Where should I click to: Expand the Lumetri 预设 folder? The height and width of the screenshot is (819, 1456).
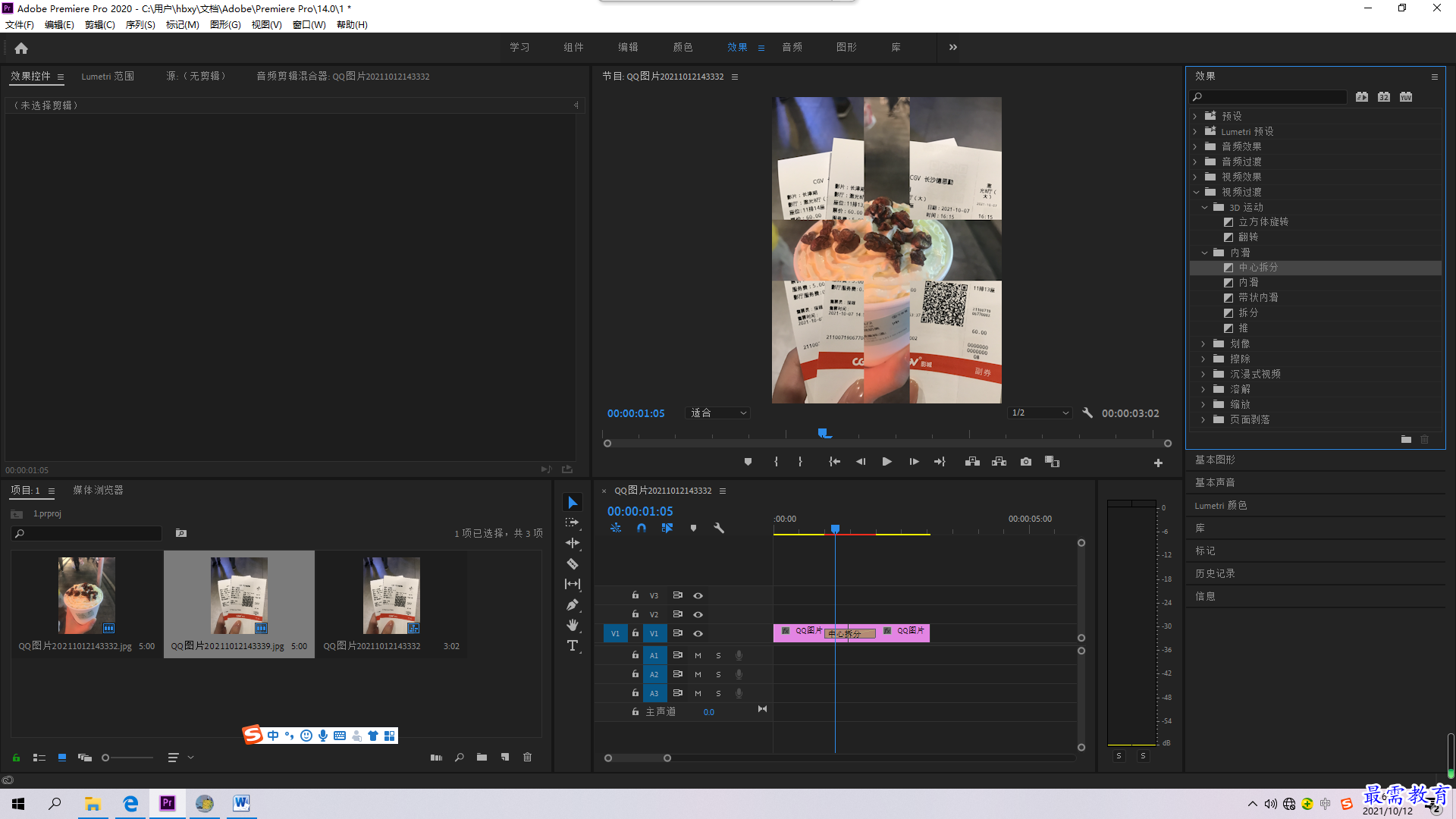coord(1195,131)
